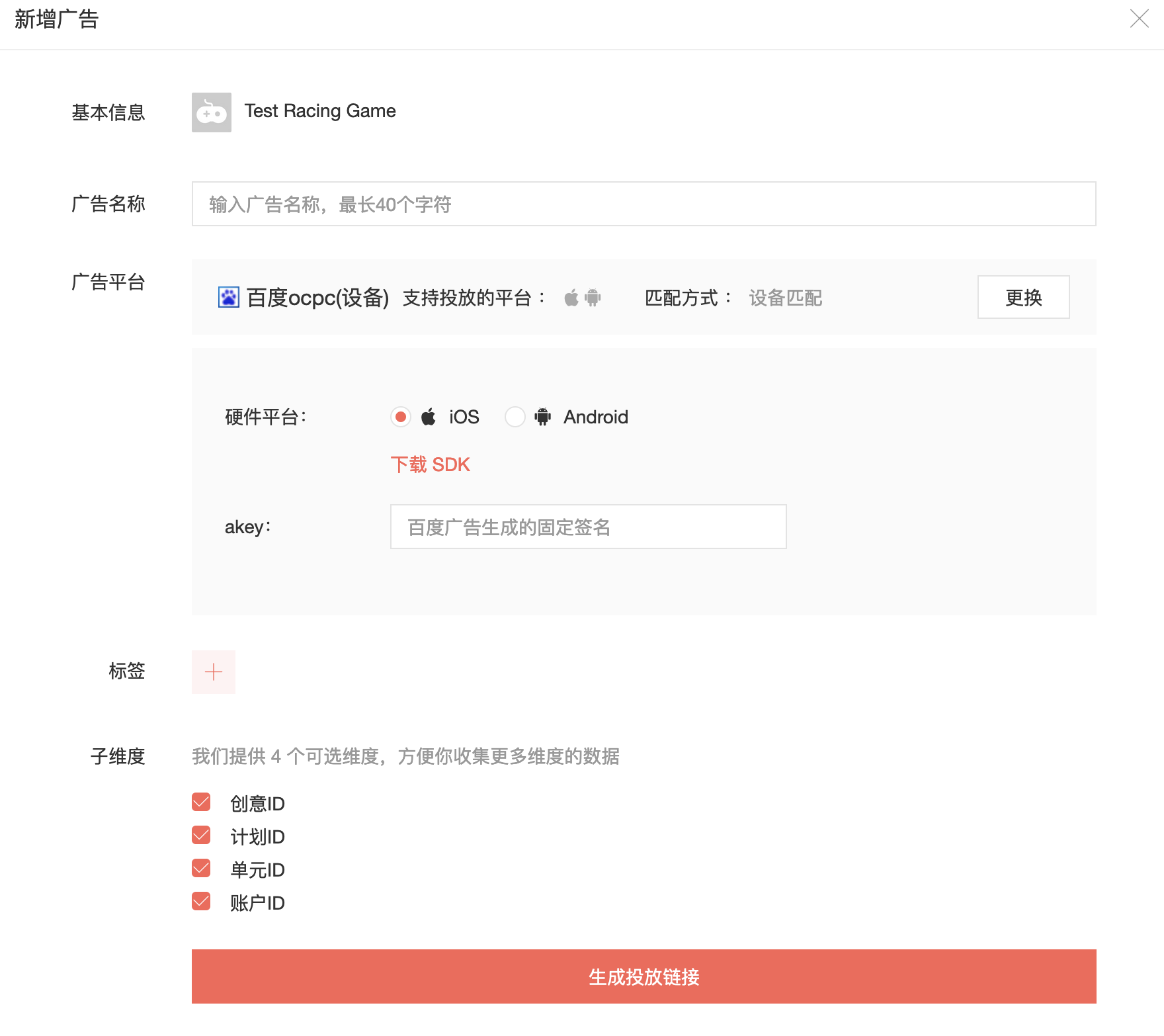Select the Android radio button

tap(515, 417)
